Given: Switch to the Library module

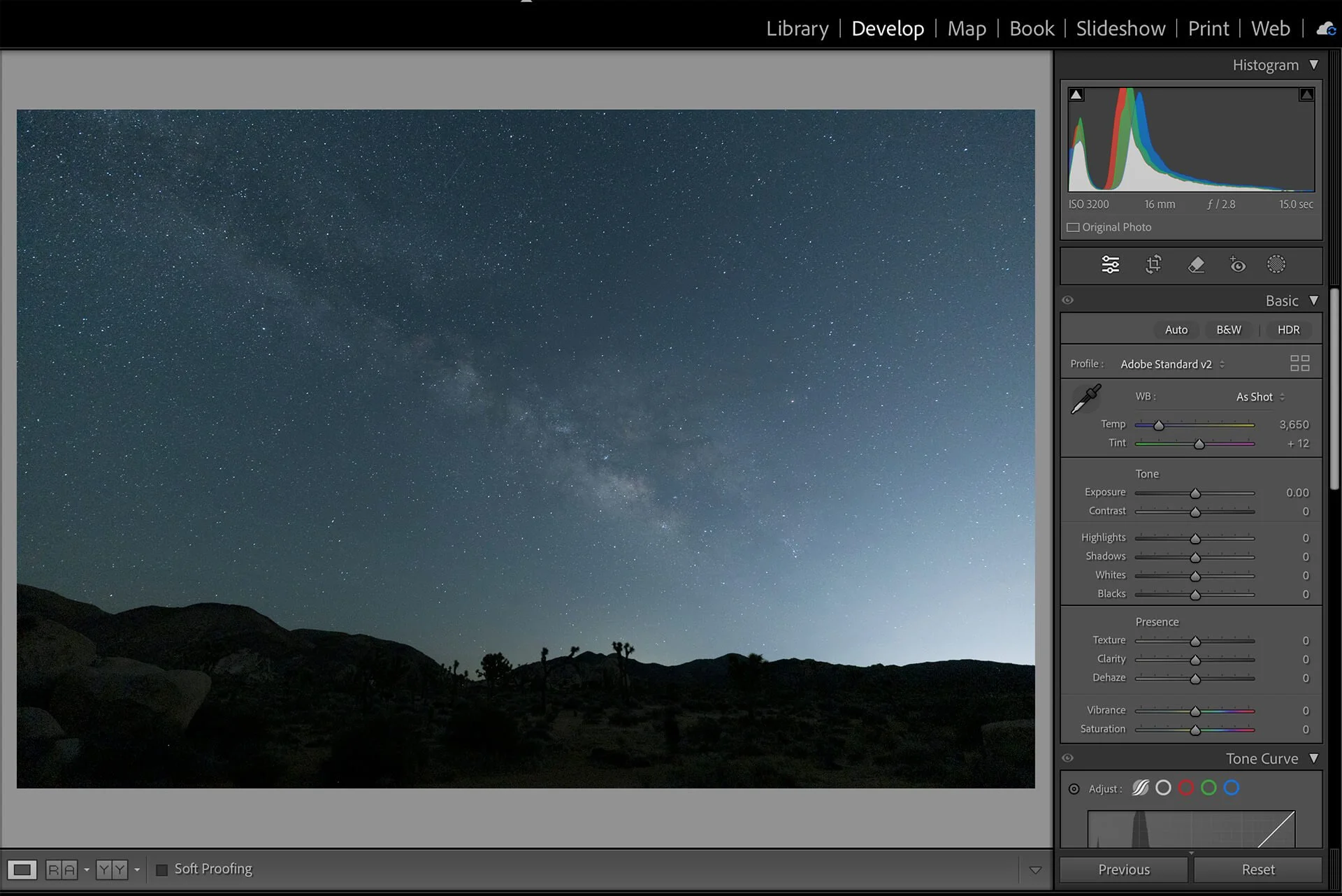Looking at the screenshot, I should [x=797, y=29].
